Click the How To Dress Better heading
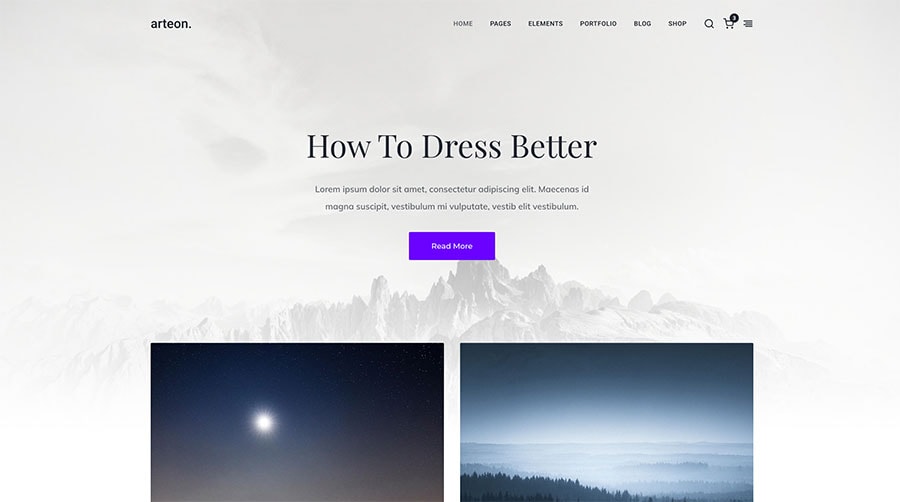Viewport: 900px width, 502px height. 452,146
